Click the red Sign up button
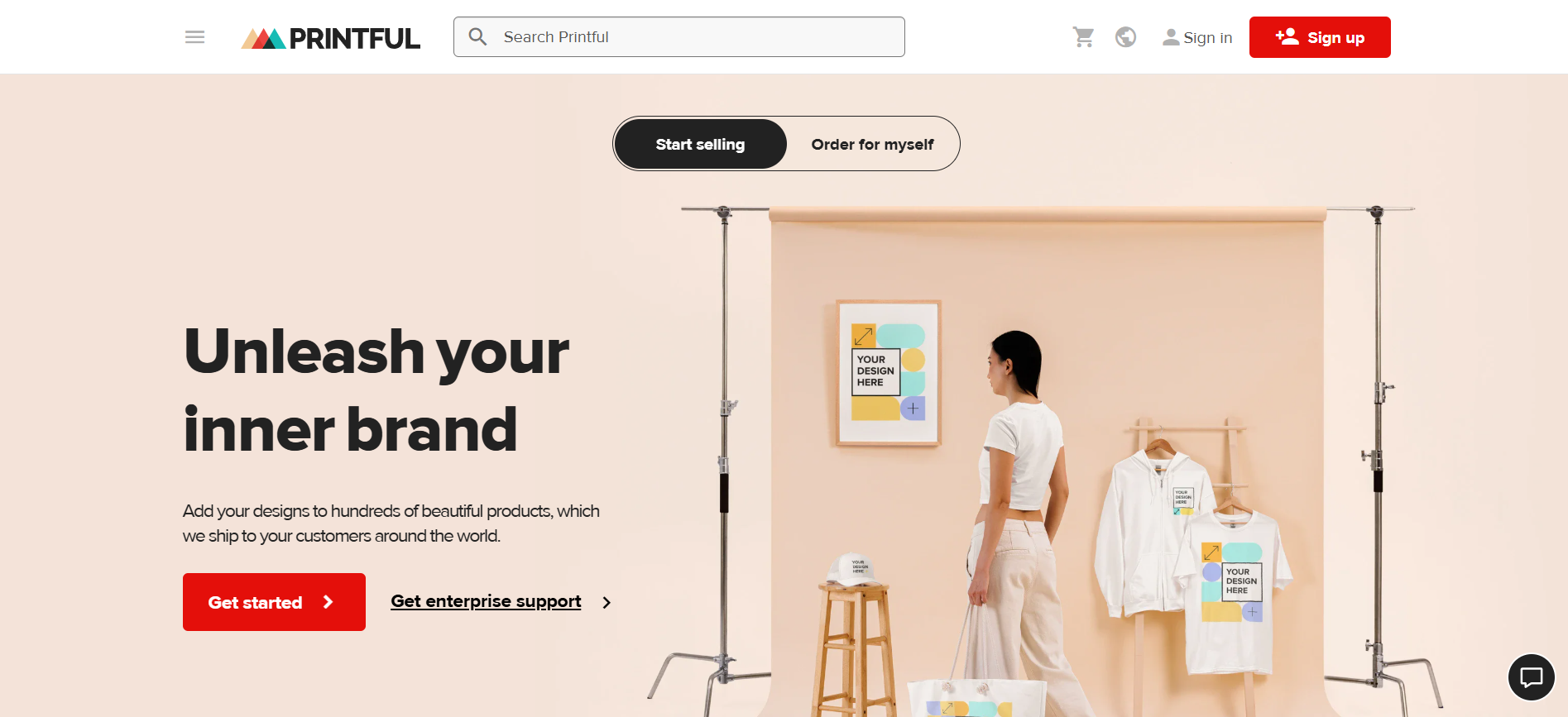This screenshot has height=717, width=1568. (1320, 37)
